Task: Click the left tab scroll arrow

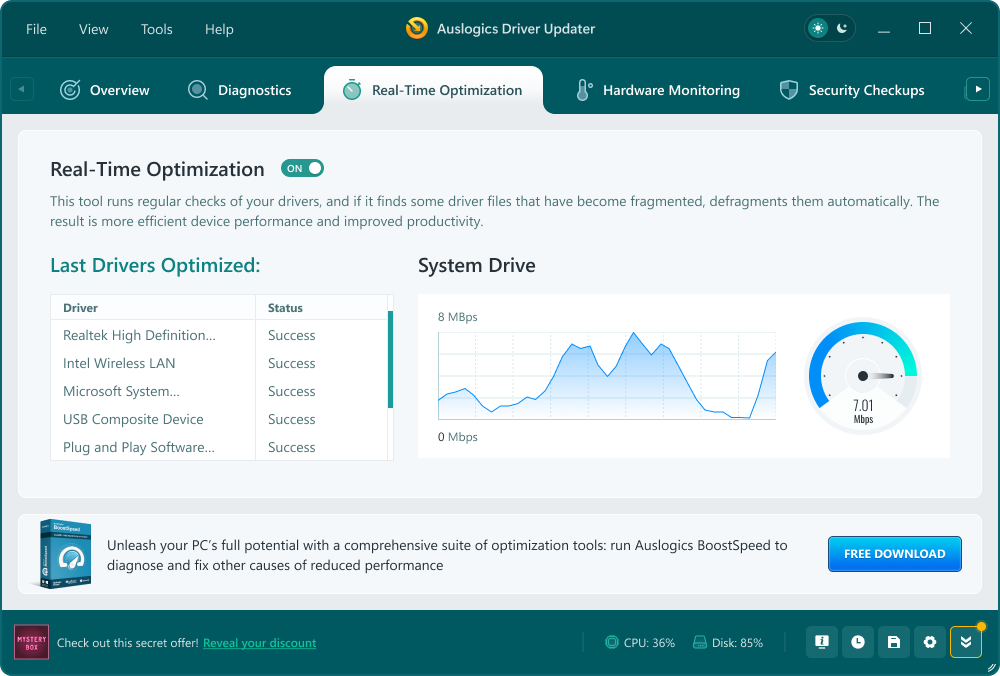Action: (21, 89)
